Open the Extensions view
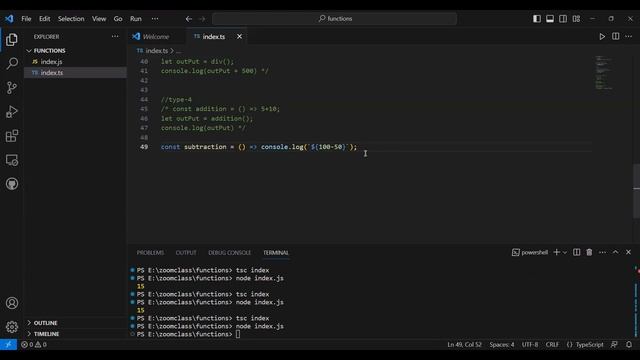This screenshot has height=360, width=640. tap(12, 136)
